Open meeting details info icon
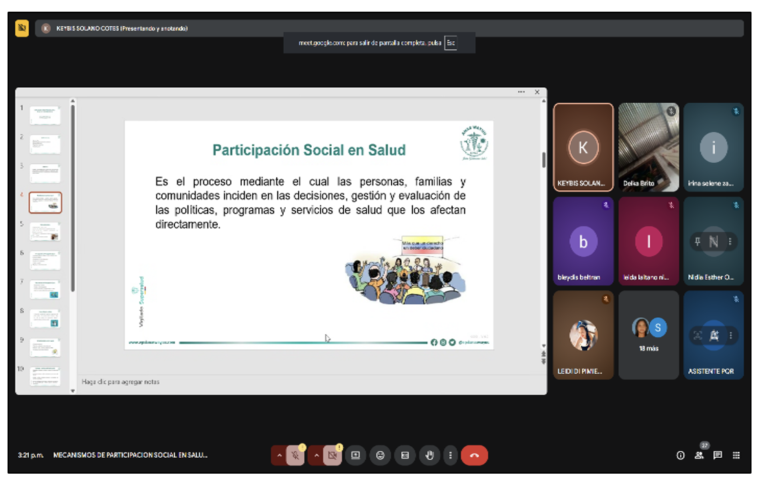This screenshot has height=486, width=768. tap(680, 455)
